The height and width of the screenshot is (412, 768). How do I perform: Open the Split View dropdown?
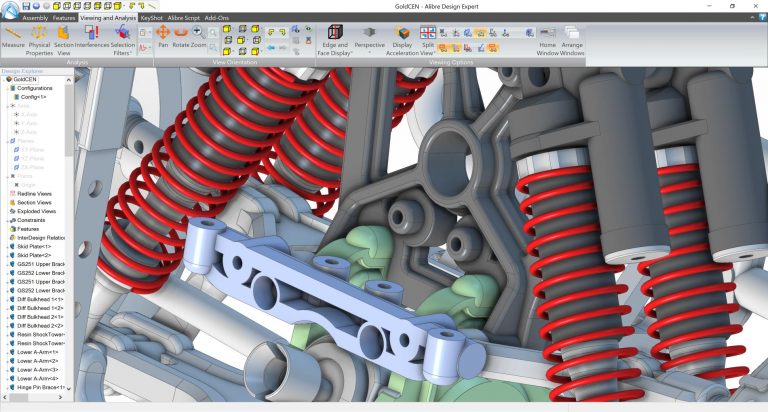coord(427,38)
